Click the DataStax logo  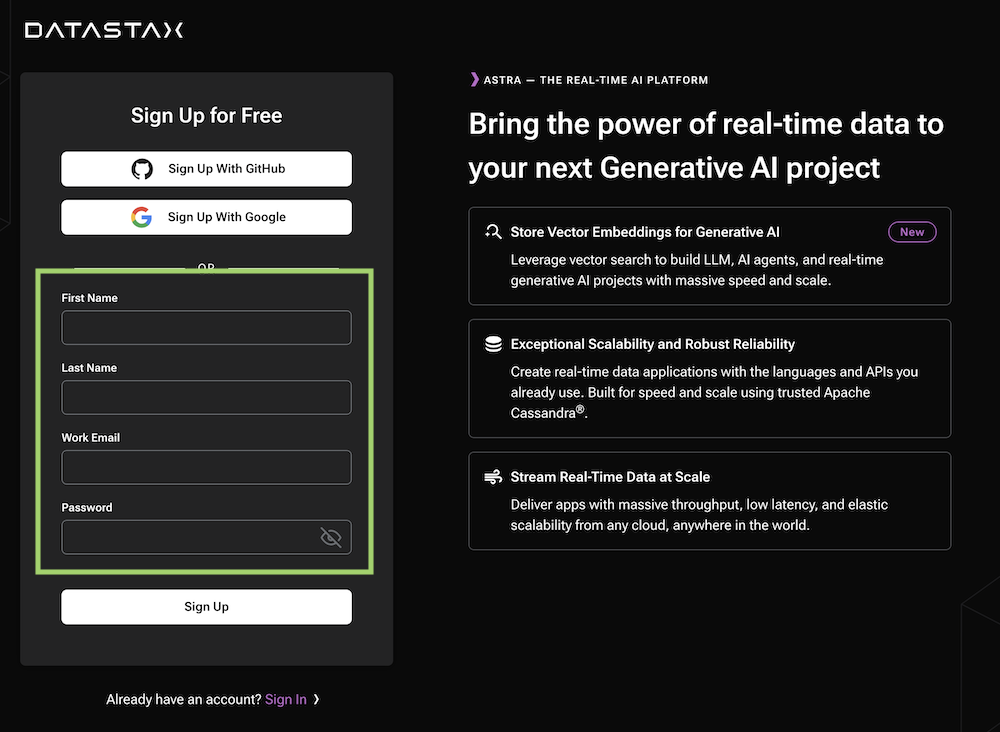(104, 30)
